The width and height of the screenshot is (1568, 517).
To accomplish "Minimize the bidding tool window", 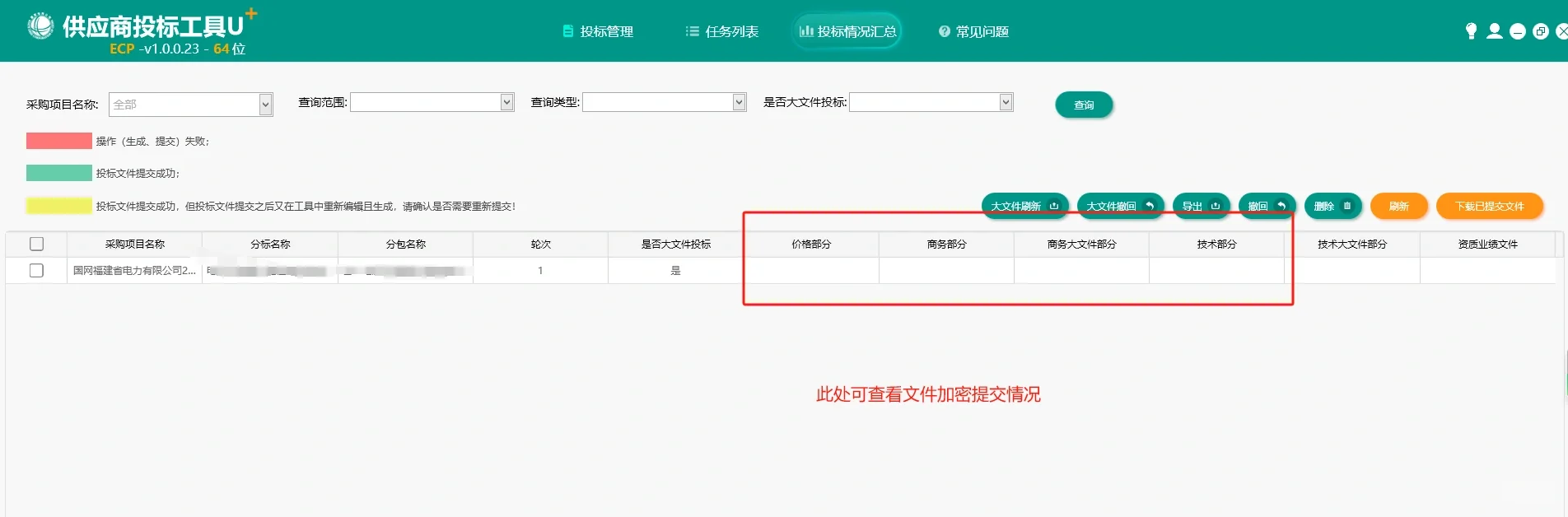I will point(1517,32).
